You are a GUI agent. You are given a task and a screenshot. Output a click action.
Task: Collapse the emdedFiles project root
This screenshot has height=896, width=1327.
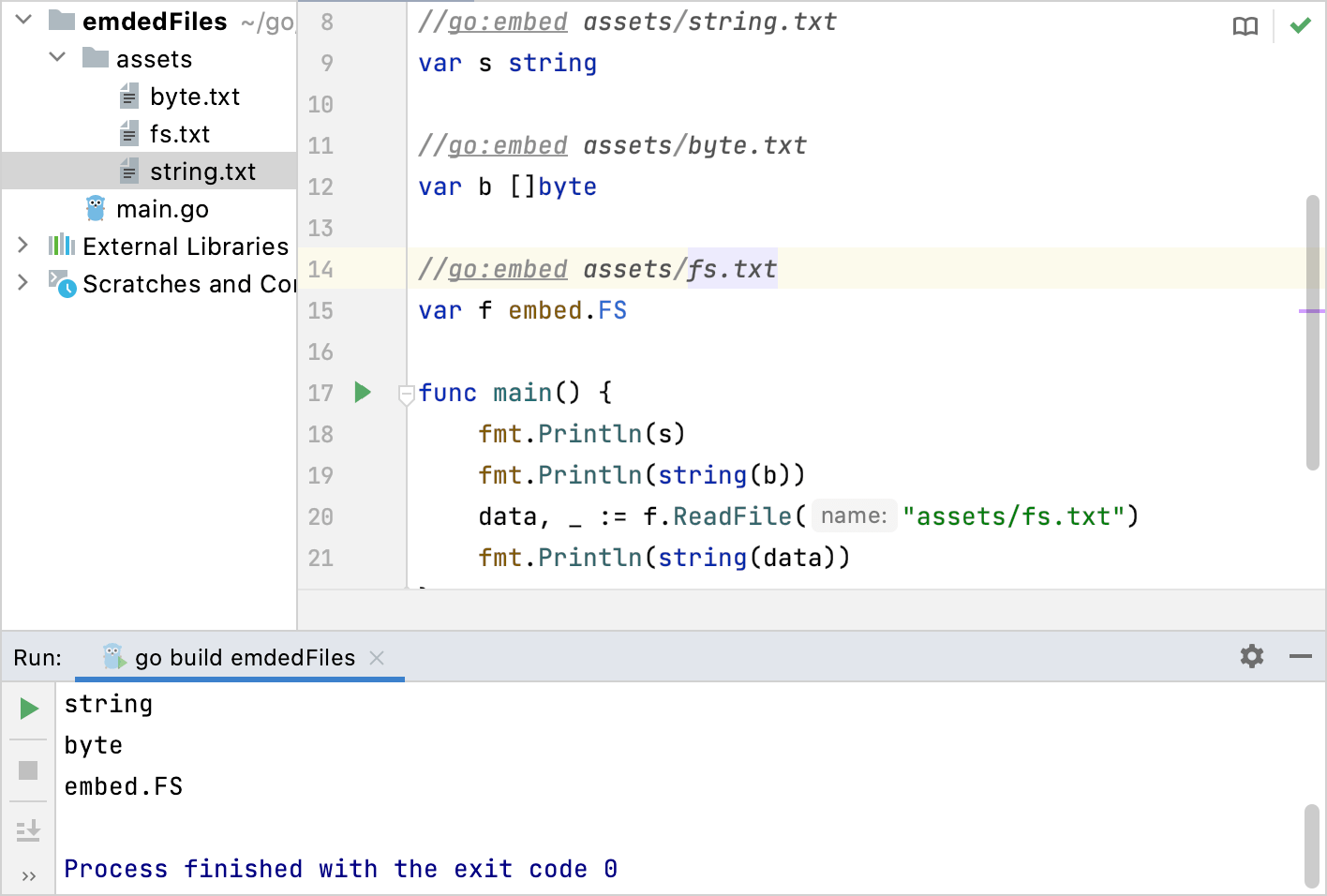point(24,20)
